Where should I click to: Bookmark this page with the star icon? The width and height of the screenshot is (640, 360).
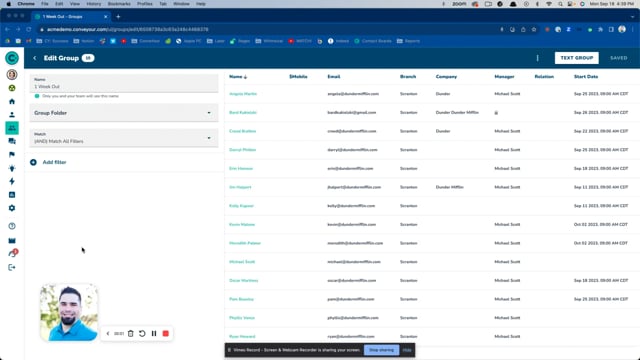[534, 29]
